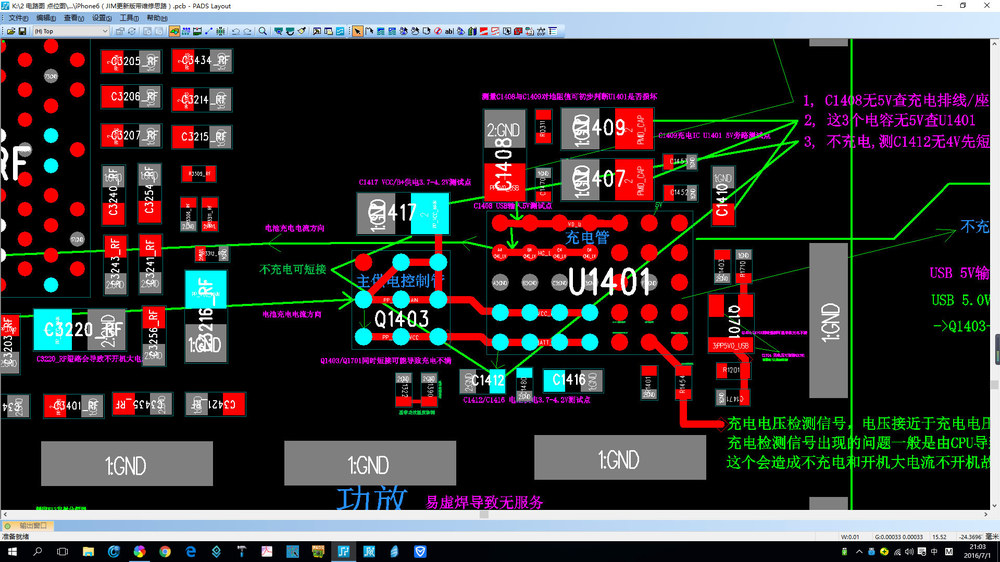Viewport: 1000px width, 562px height.
Task: Open the Windows Start menu
Action: pos(12,551)
